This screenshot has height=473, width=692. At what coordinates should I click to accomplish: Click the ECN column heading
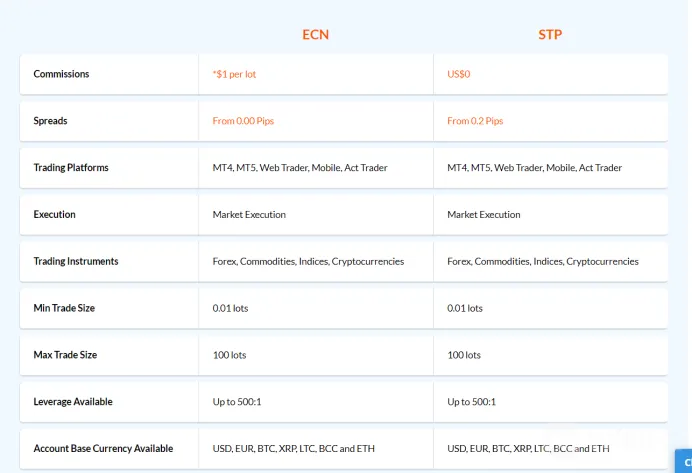[316, 35]
